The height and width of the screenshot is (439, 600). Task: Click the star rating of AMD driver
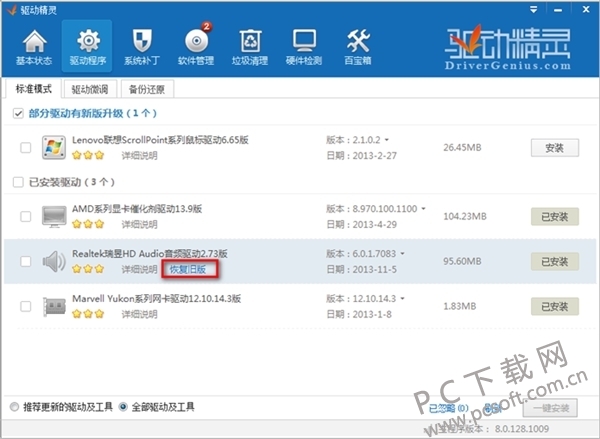(x=88, y=224)
